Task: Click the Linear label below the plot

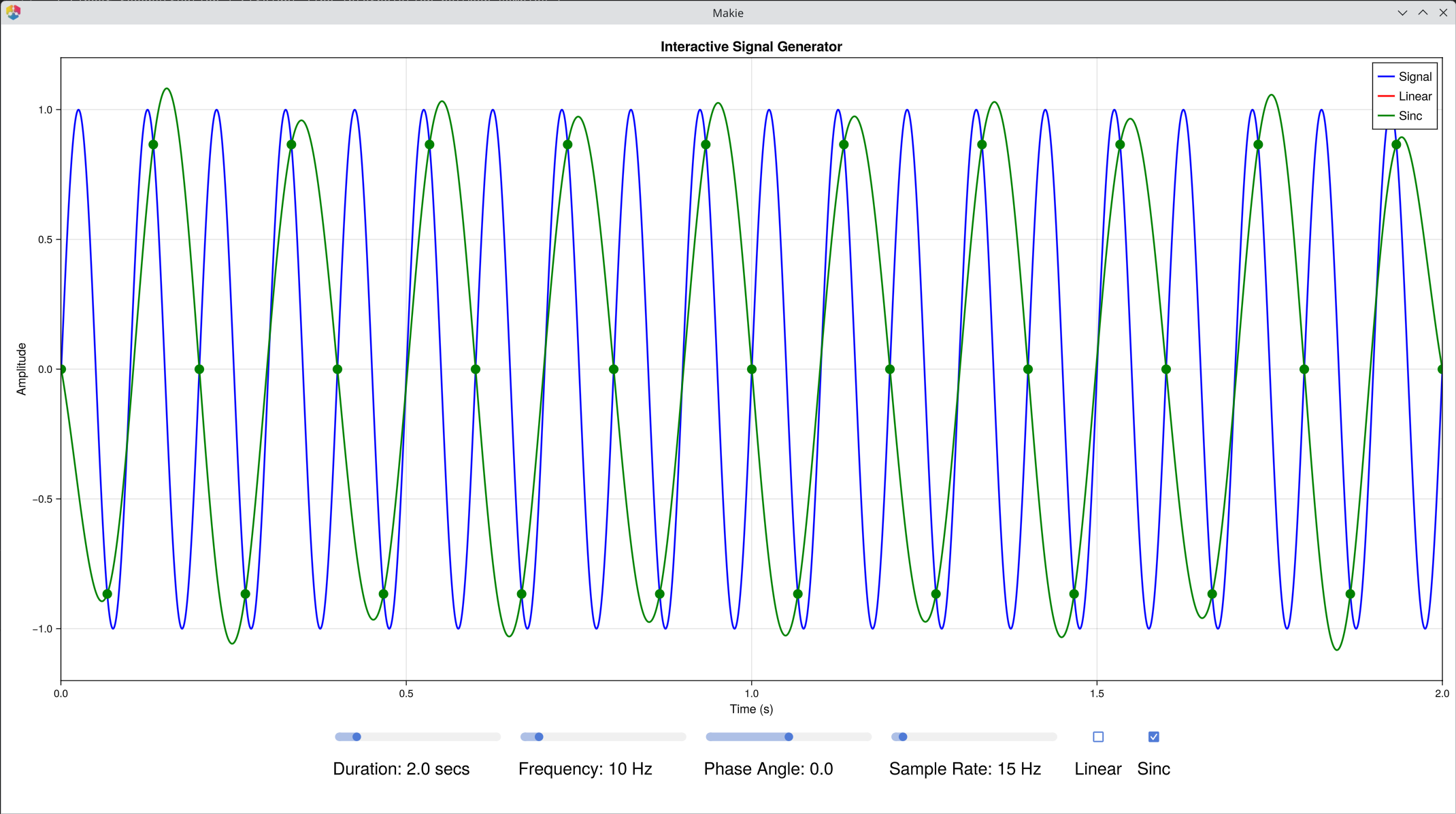Action: 1097,768
